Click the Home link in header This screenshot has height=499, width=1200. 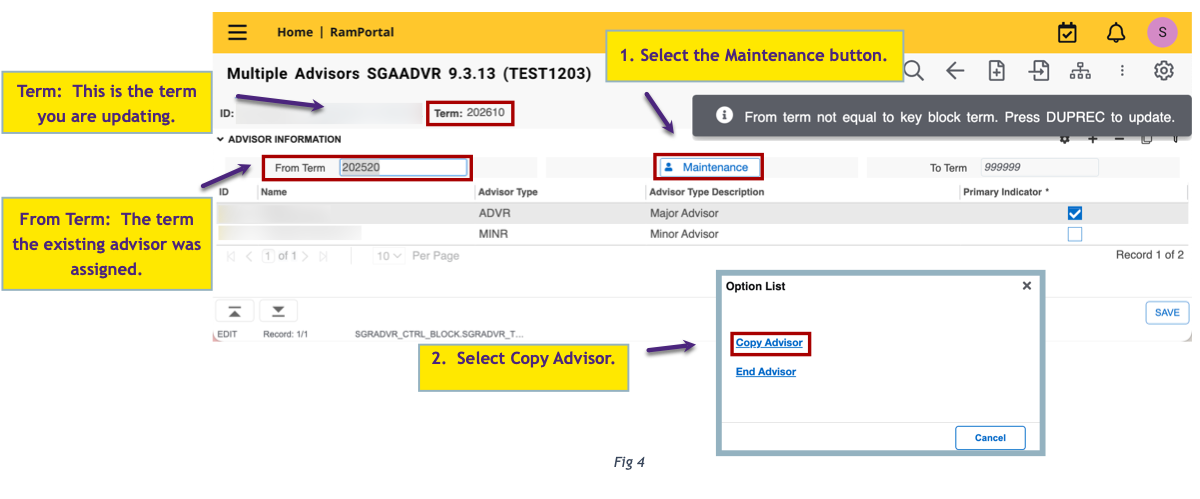(x=294, y=32)
